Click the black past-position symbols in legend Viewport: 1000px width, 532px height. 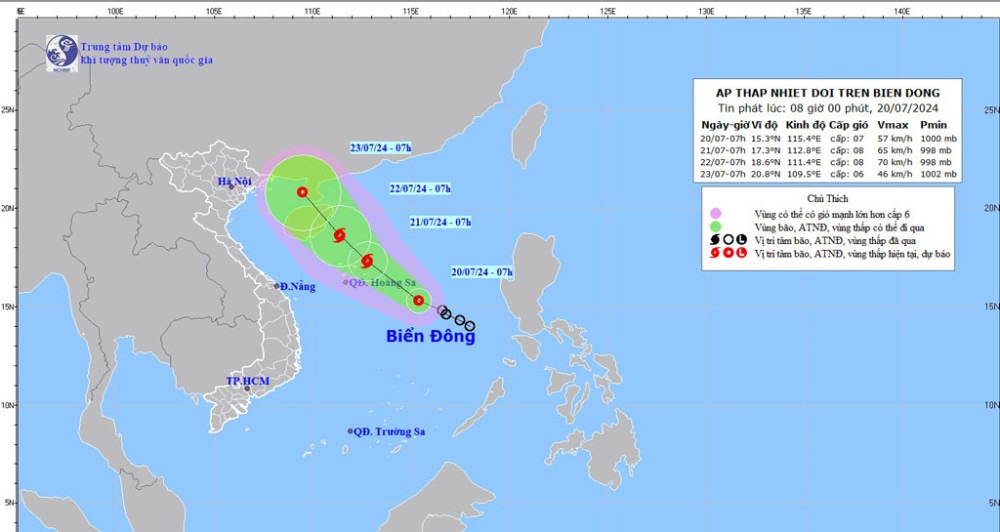coord(726,240)
